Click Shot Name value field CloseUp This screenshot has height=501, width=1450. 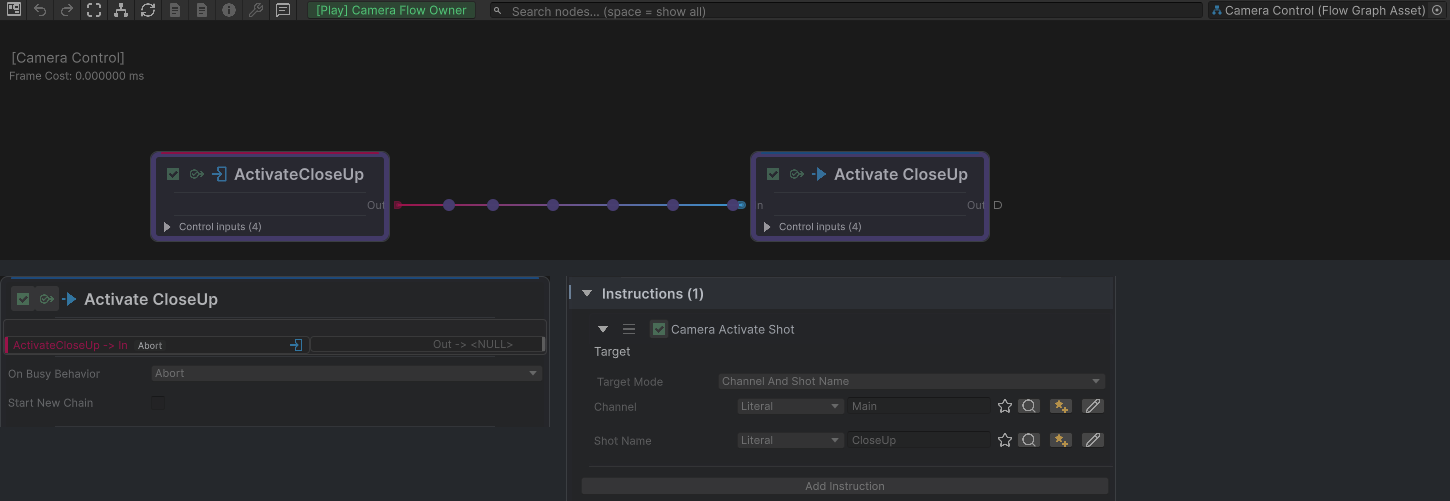click(919, 440)
